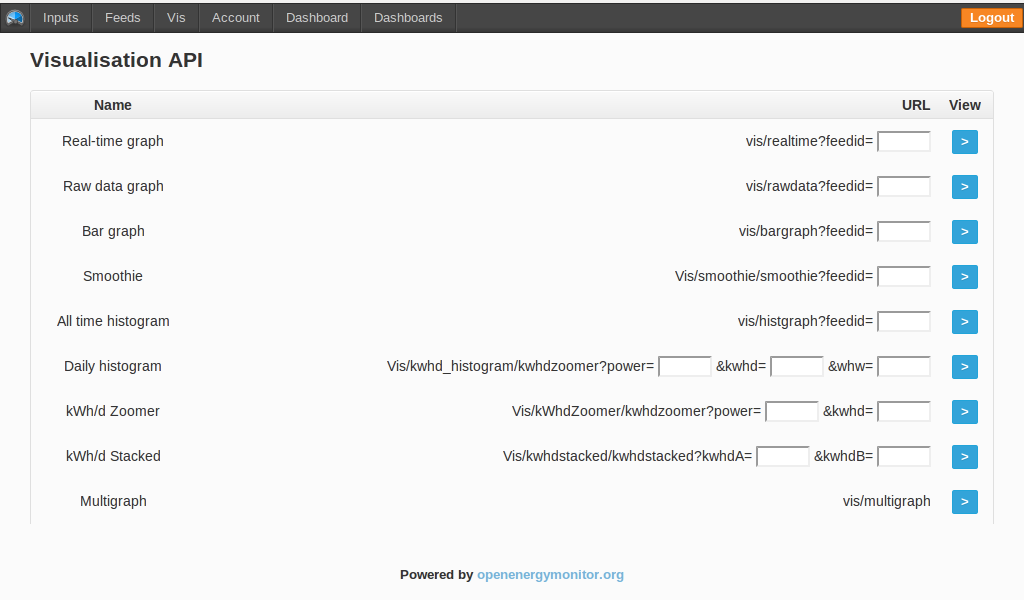Click kWh/d Stacked view arrow button
The width and height of the screenshot is (1024, 600).
[964, 457]
